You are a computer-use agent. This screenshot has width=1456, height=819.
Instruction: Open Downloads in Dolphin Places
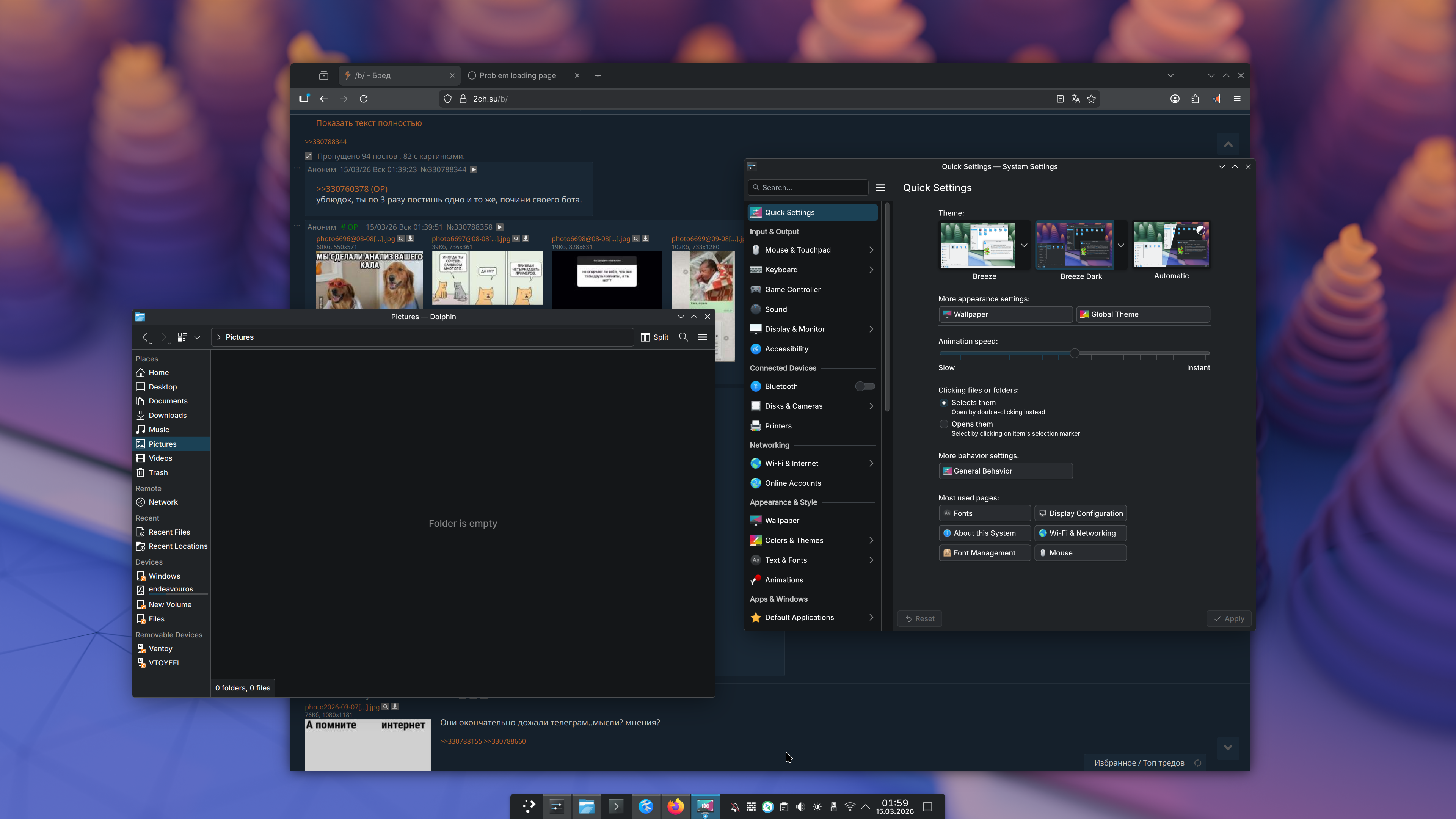pos(167,415)
